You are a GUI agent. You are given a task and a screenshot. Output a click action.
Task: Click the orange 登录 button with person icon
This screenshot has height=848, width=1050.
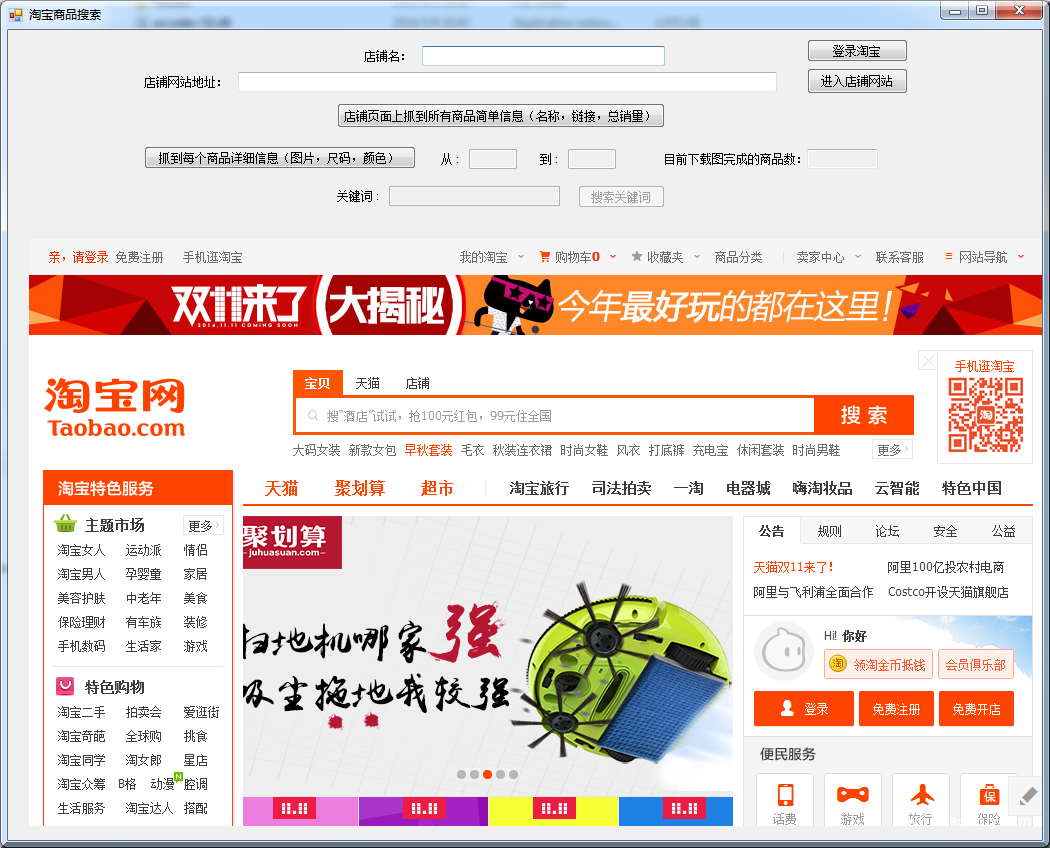tap(804, 709)
